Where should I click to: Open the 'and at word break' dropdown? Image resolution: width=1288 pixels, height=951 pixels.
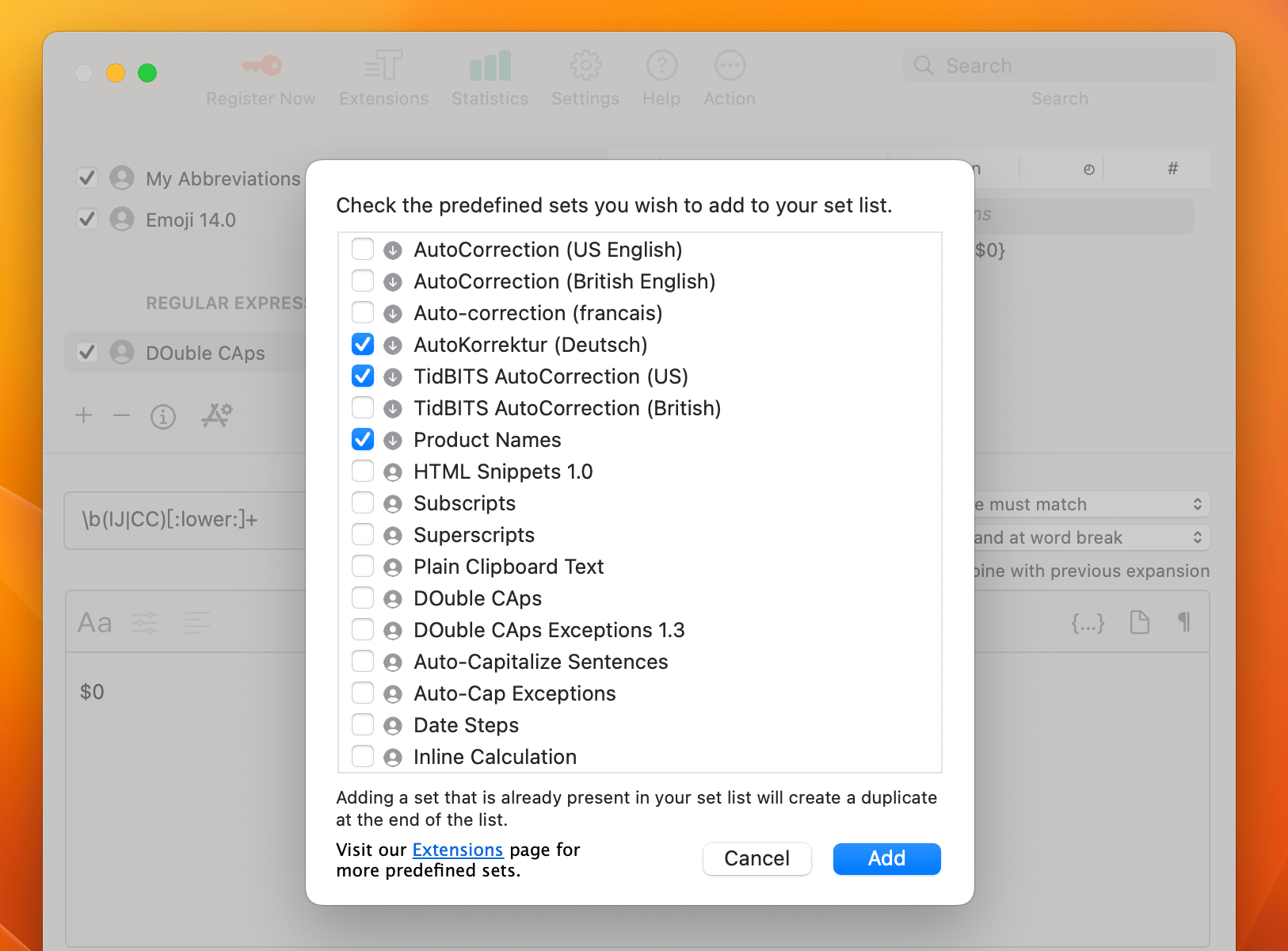coord(1091,537)
